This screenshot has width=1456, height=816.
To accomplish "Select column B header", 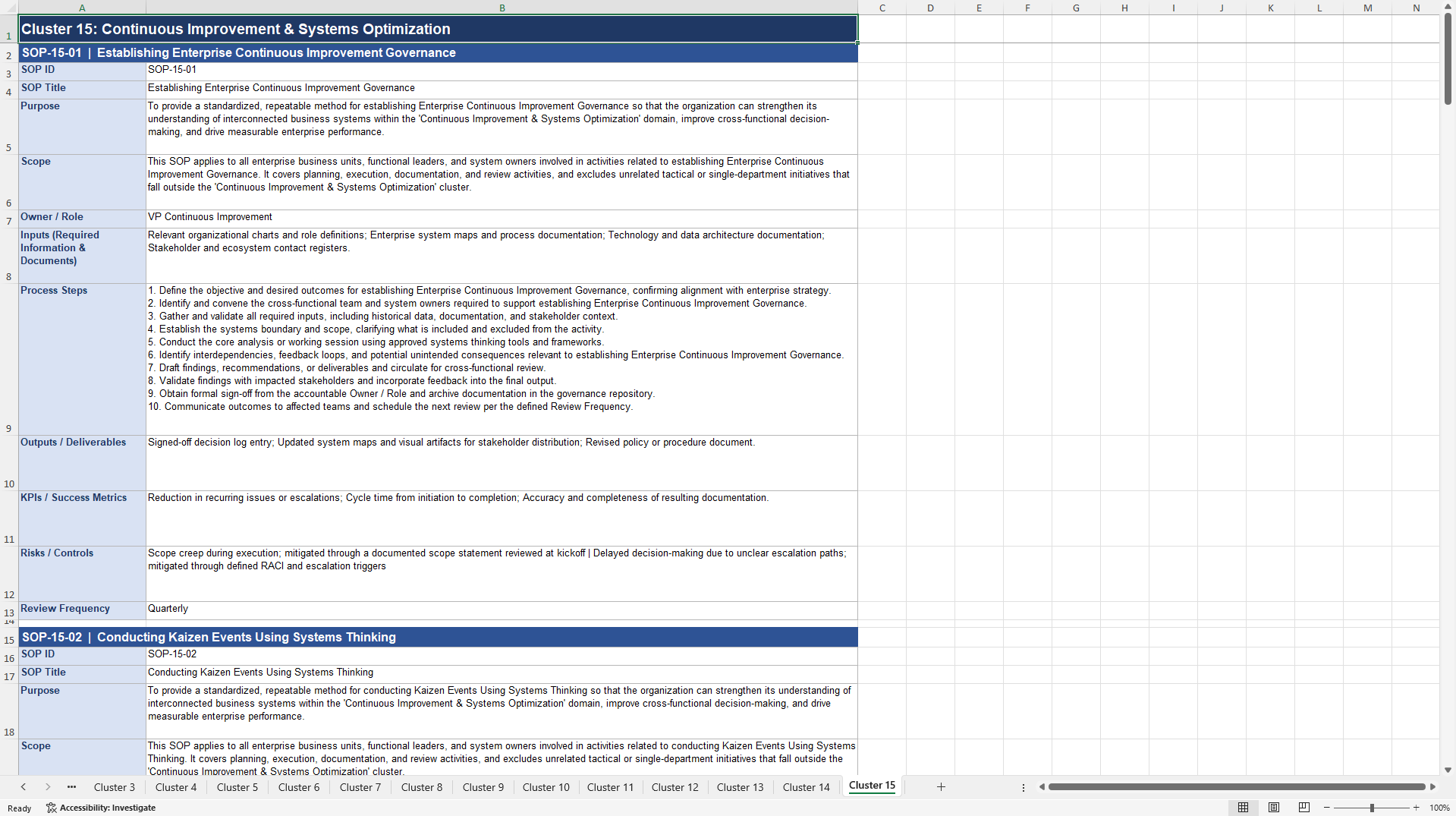I will tap(502, 8).
